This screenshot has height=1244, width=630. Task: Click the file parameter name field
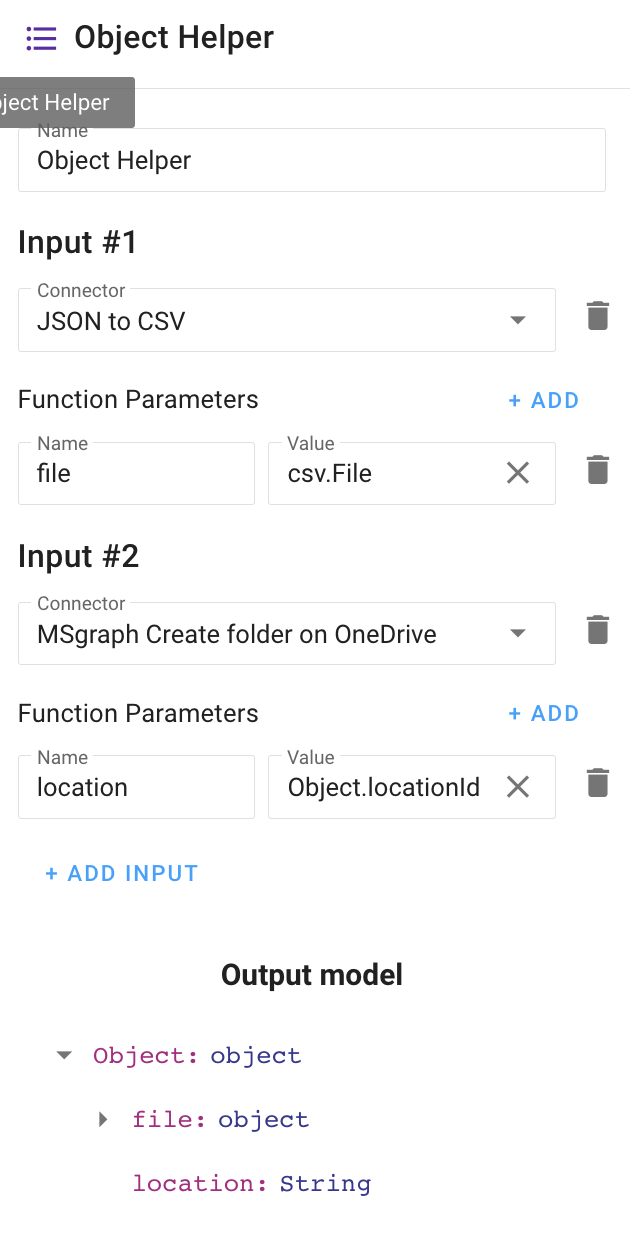(x=136, y=474)
